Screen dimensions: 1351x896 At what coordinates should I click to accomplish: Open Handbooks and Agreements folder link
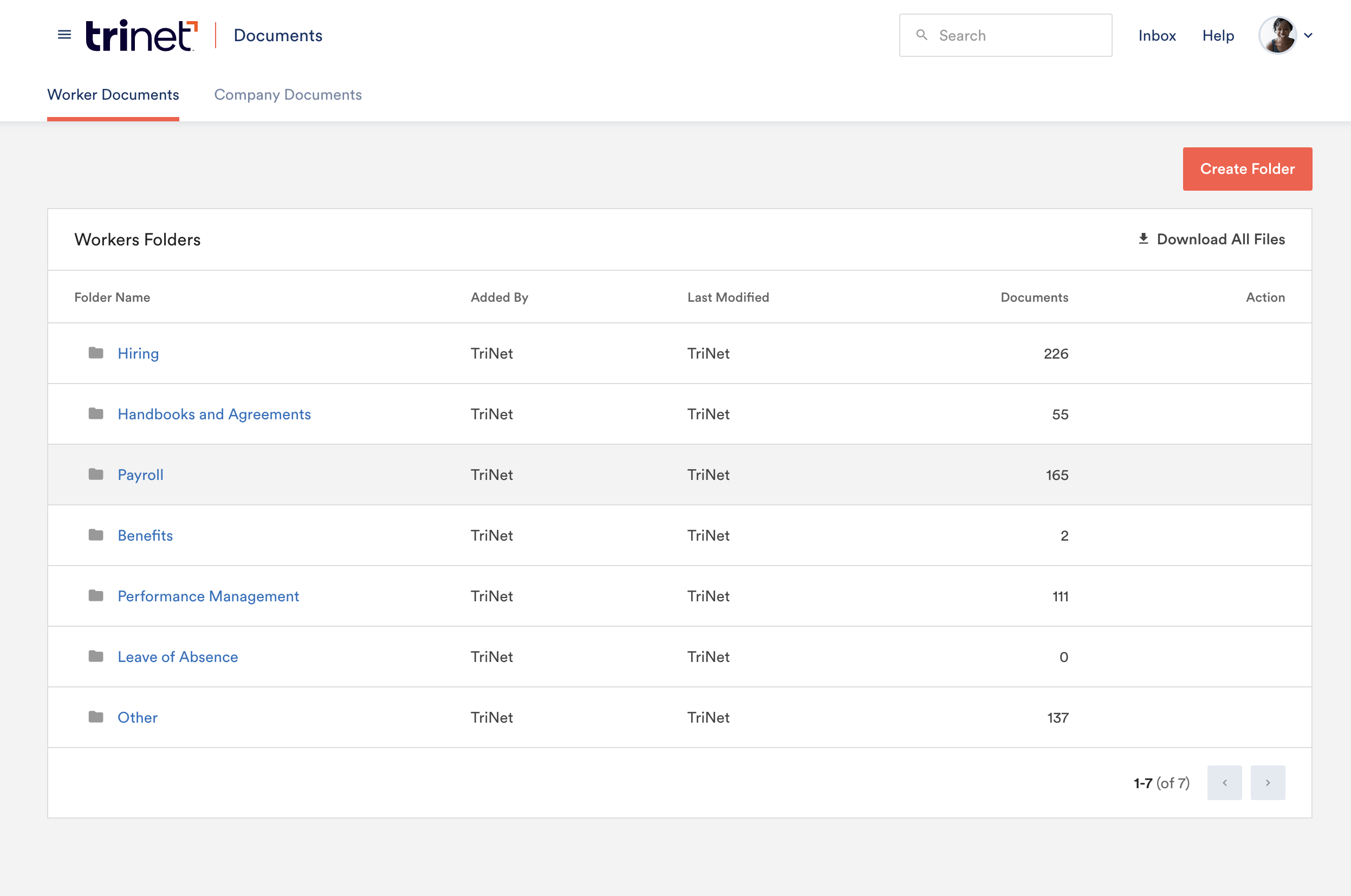click(214, 414)
